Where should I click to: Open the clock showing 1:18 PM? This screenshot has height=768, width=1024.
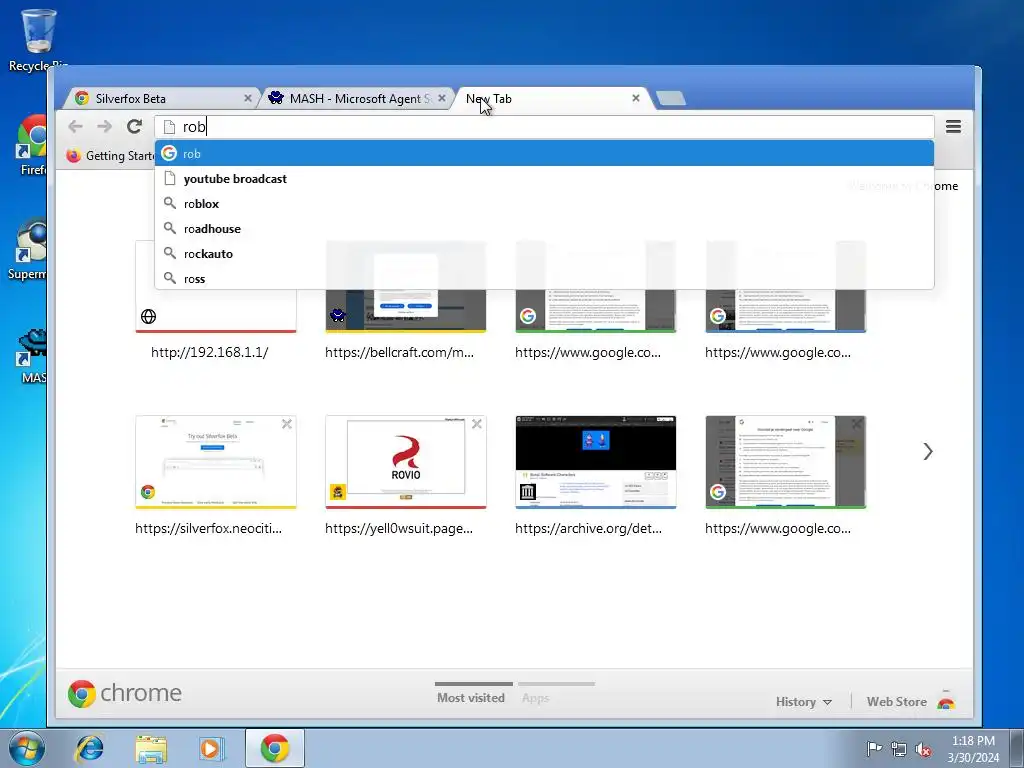[x=973, y=749]
